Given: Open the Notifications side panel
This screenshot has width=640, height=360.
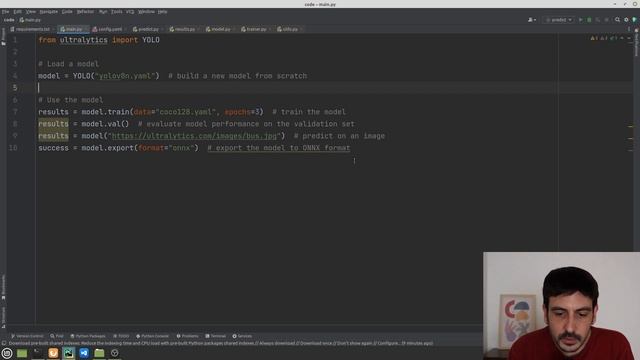Looking at the screenshot, I should (x=636, y=43).
